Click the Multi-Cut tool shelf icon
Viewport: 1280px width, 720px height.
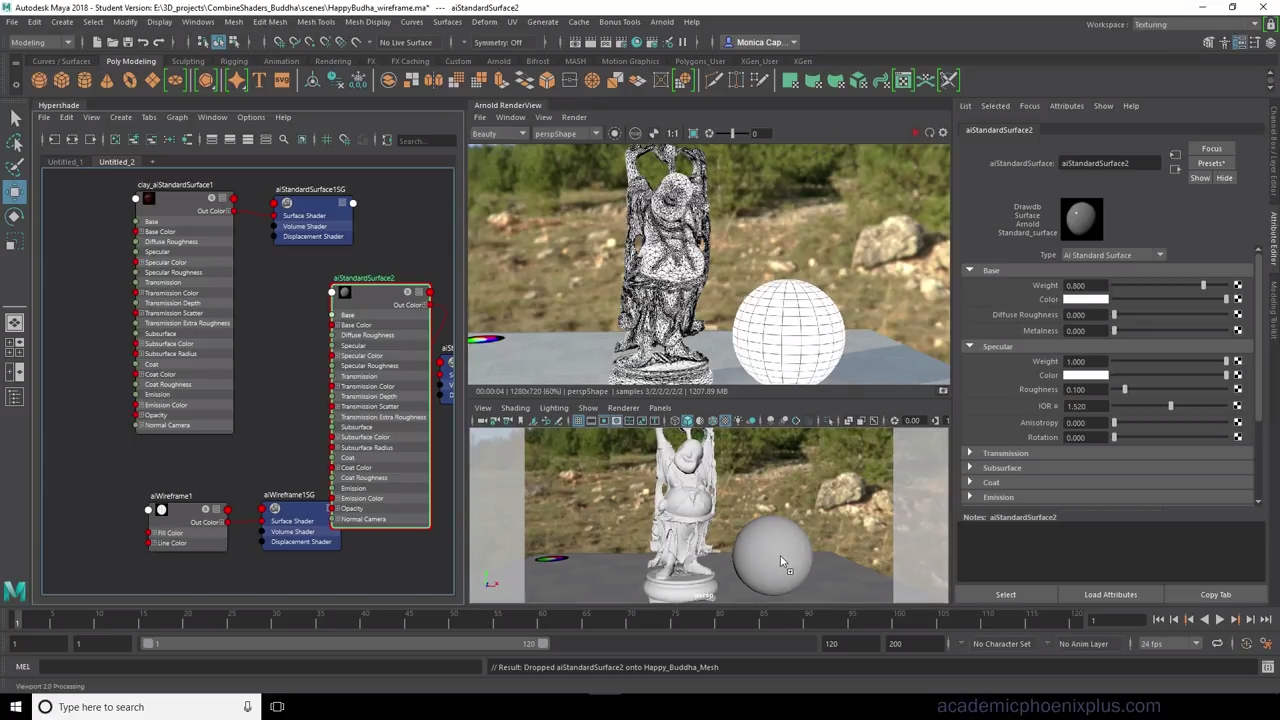[713, 81]
